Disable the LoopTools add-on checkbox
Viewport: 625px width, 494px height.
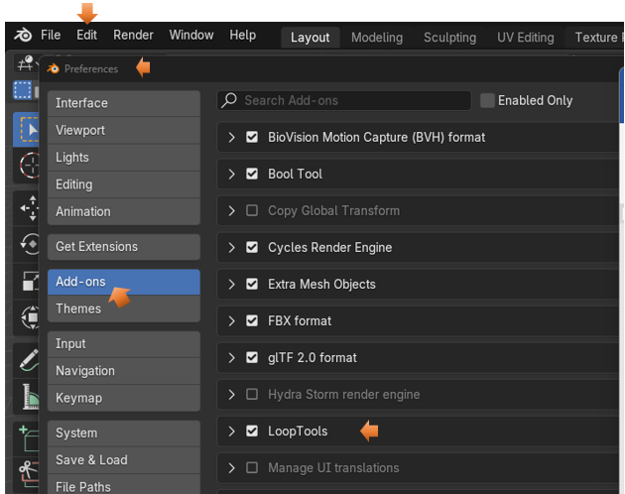[x=252, y=431]
